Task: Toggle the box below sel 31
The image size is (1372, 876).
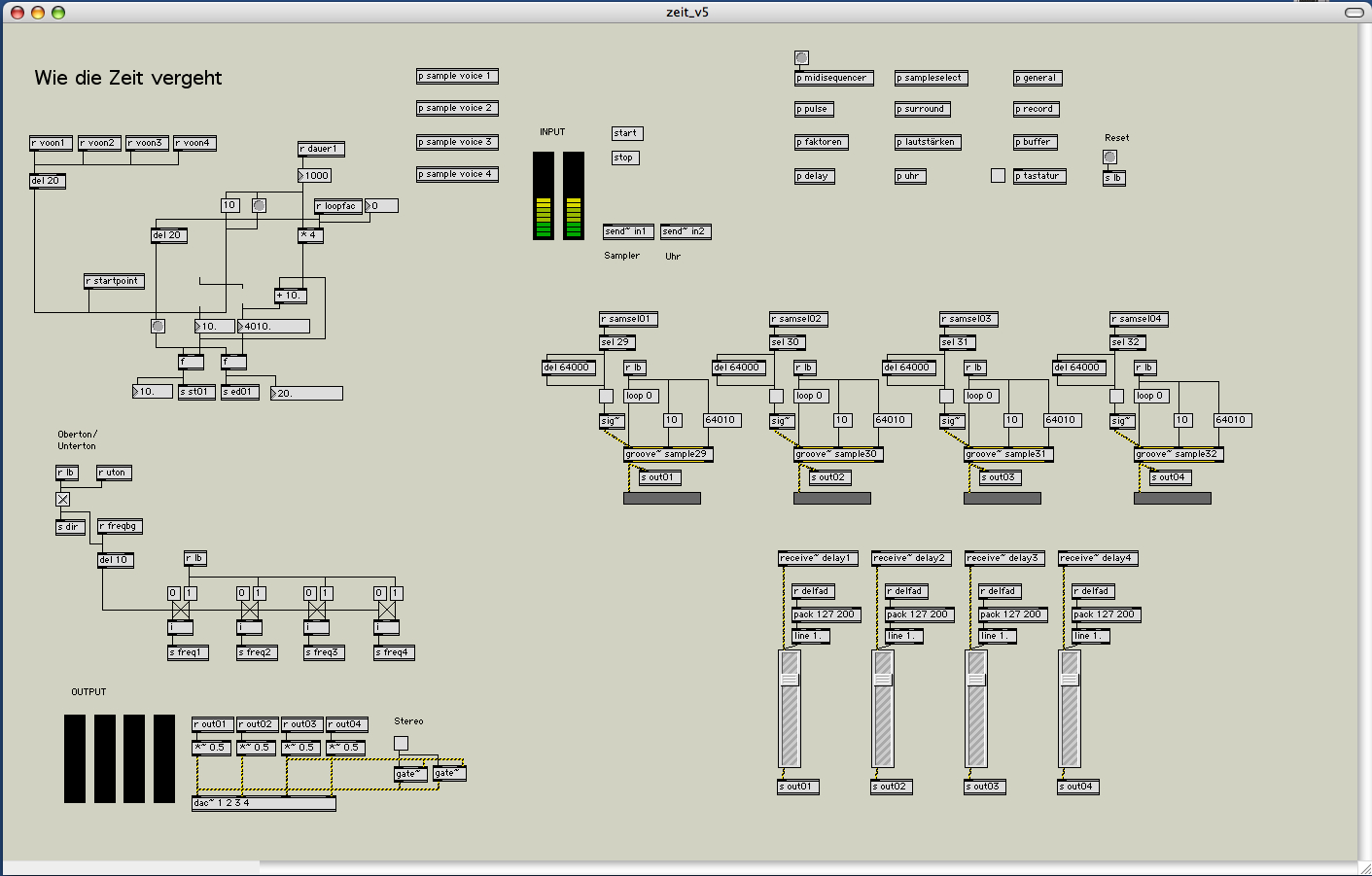Action: pos(946,397)
